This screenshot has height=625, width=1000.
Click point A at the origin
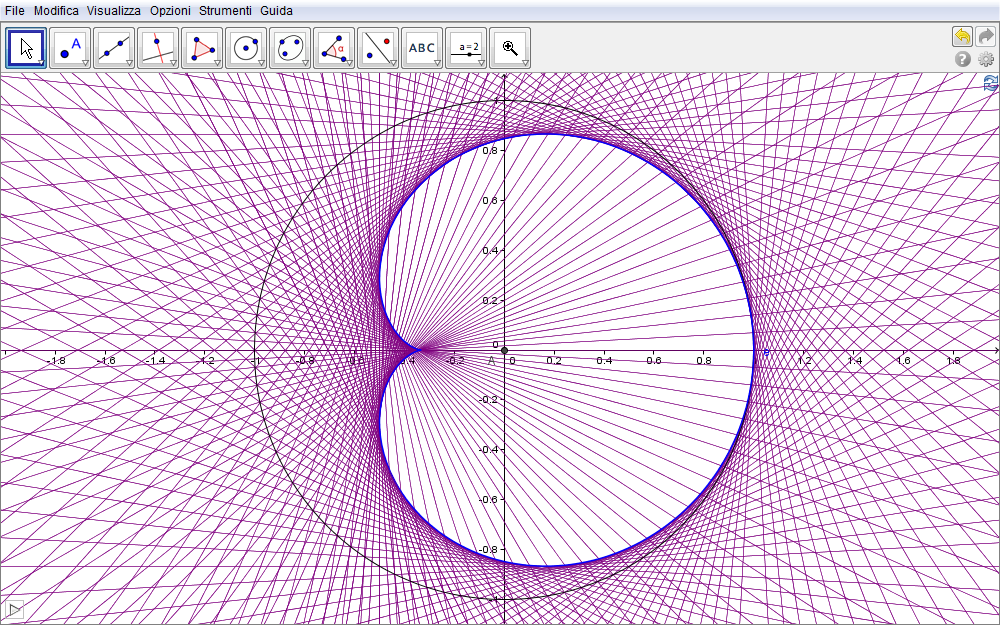pos(504,350)
